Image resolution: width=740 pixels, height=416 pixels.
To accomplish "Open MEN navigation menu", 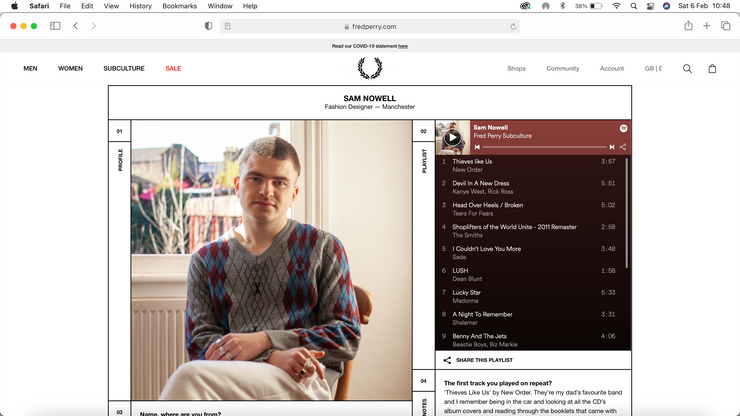I will click(x=30, y=68).
